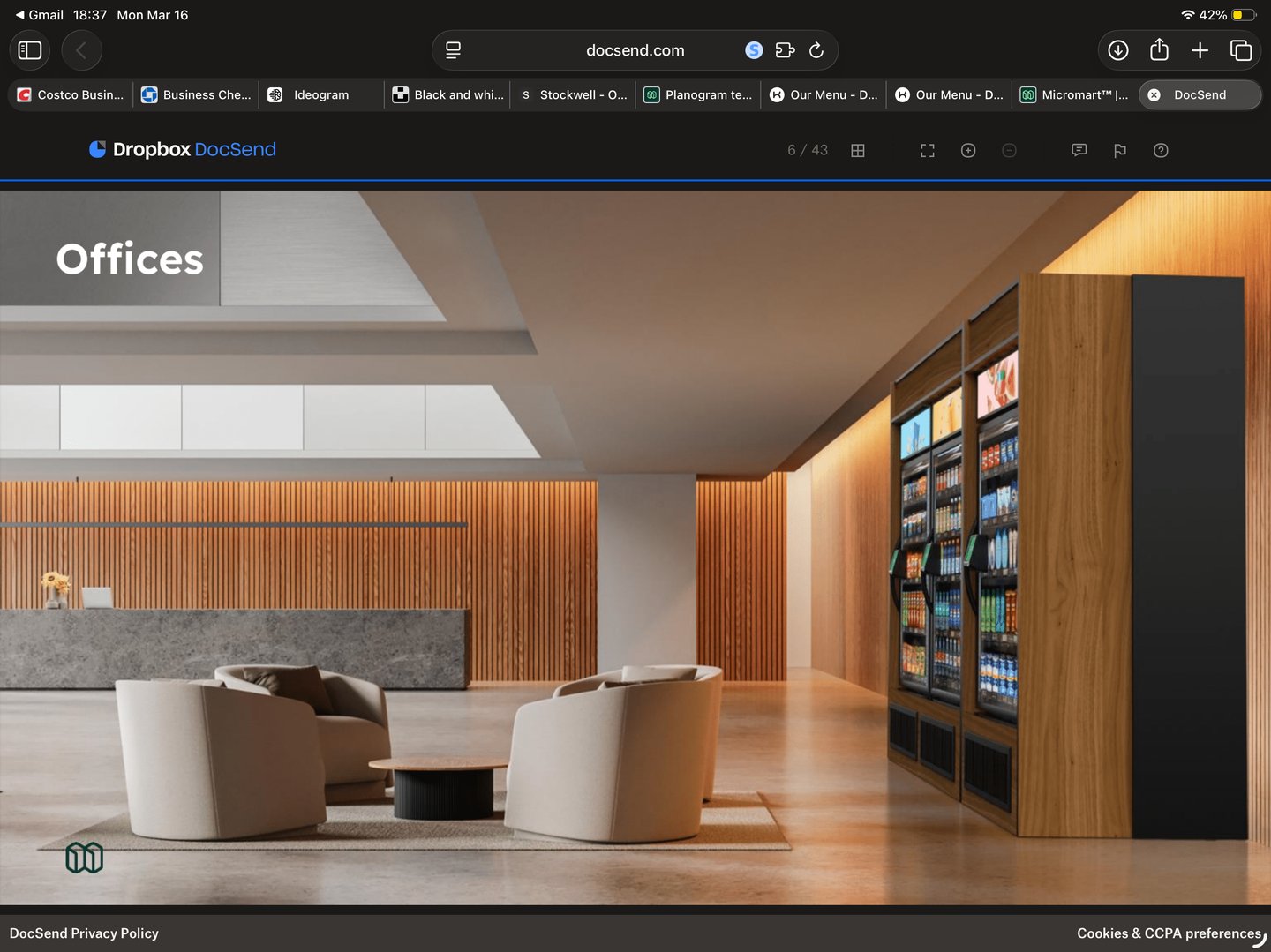Viewport: 1271px width, 952px height.
Task: Tap the Share icon in Safari
Action: [x=1159, y=50]
